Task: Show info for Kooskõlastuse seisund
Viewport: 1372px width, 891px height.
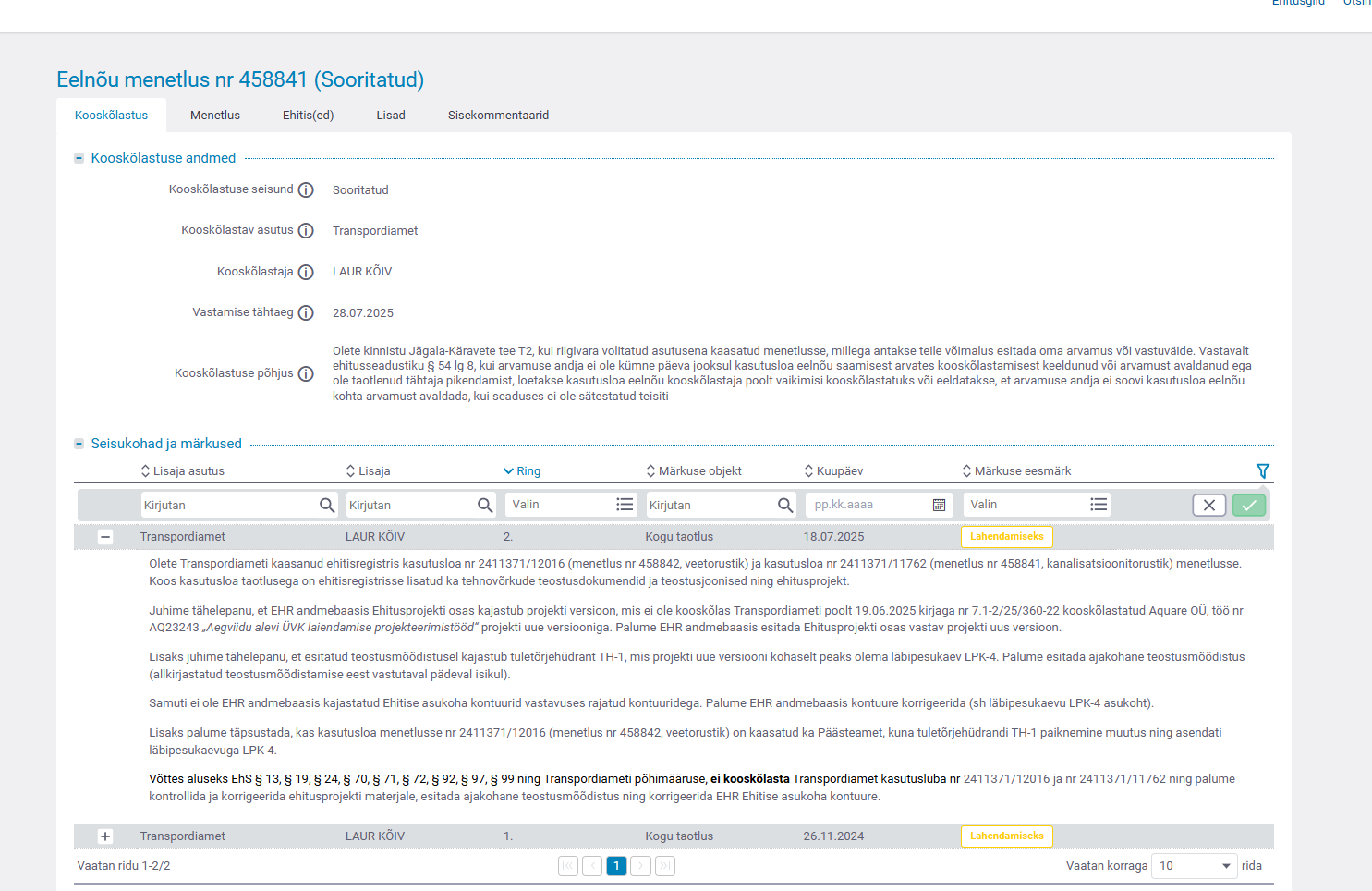Action: click(x=306, y=190)
